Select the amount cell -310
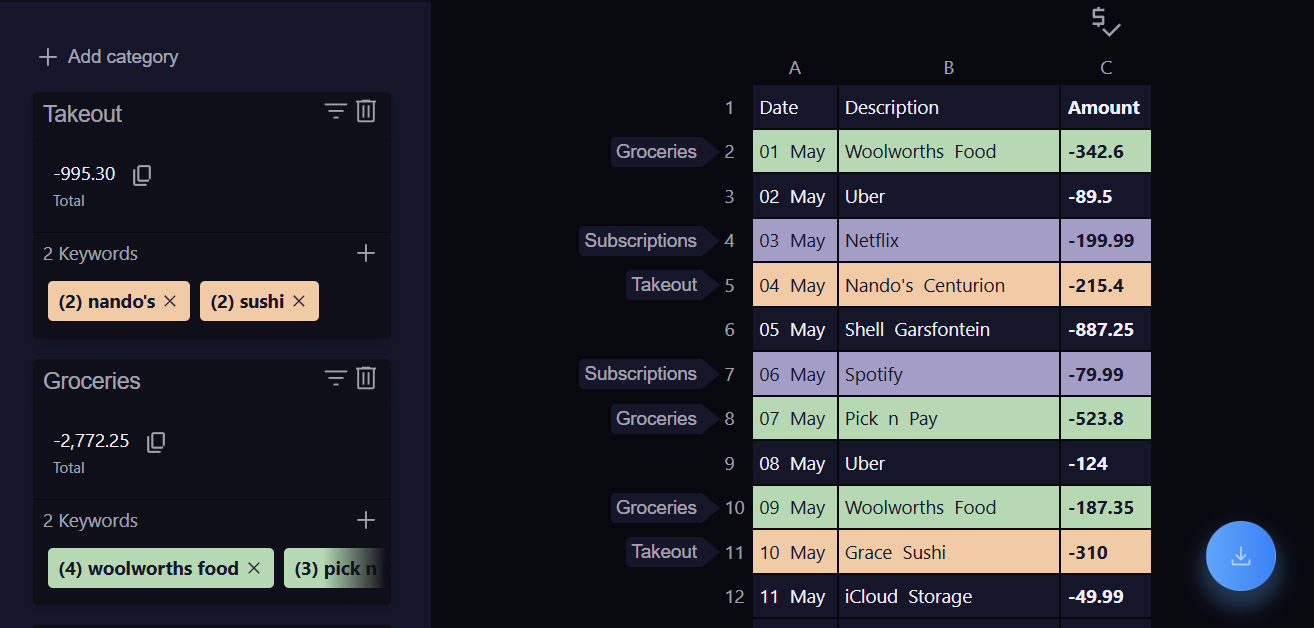This screenshot has height=628, width=1314. tap(1106, 552)
